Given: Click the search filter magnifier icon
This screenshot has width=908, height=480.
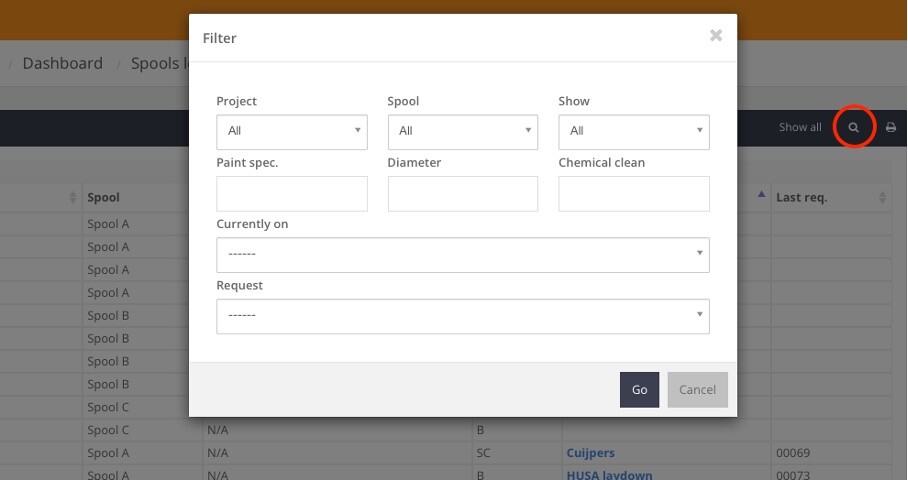Looking at the screenshot, I should coord(853,128).
